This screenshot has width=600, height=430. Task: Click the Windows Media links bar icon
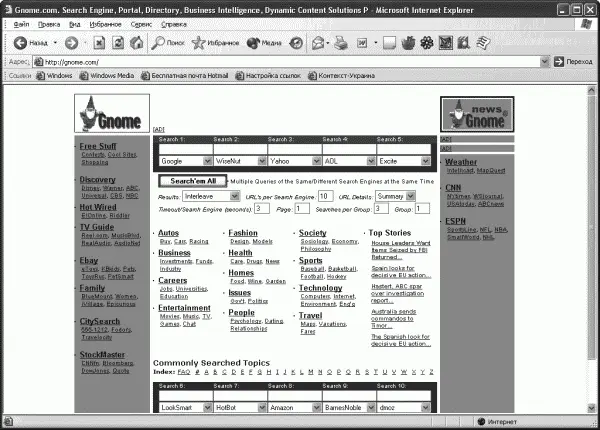click(x=84, y=76)
